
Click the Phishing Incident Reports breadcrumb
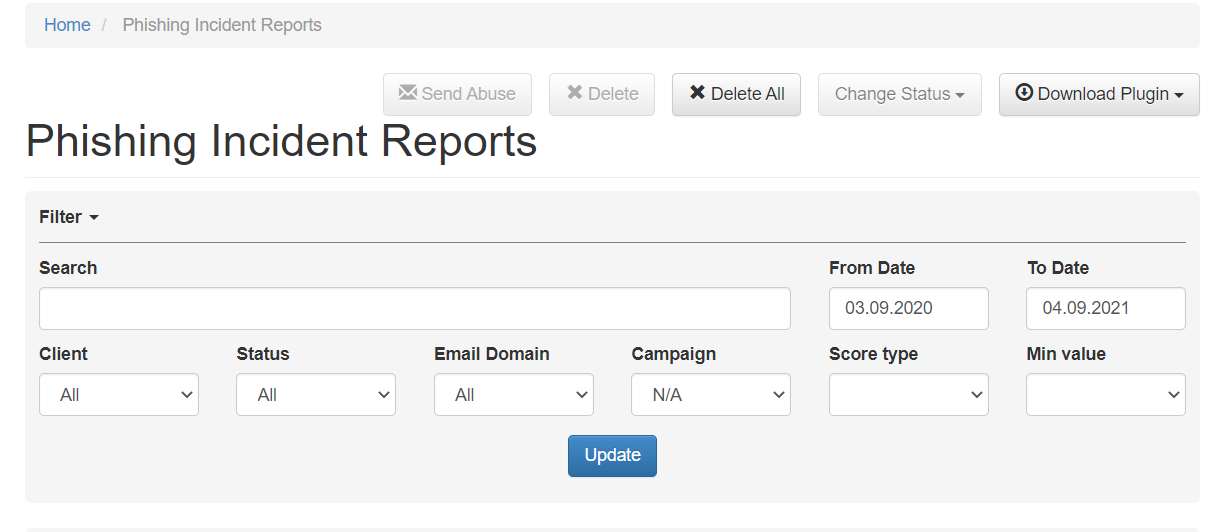(x=222, y=25)
